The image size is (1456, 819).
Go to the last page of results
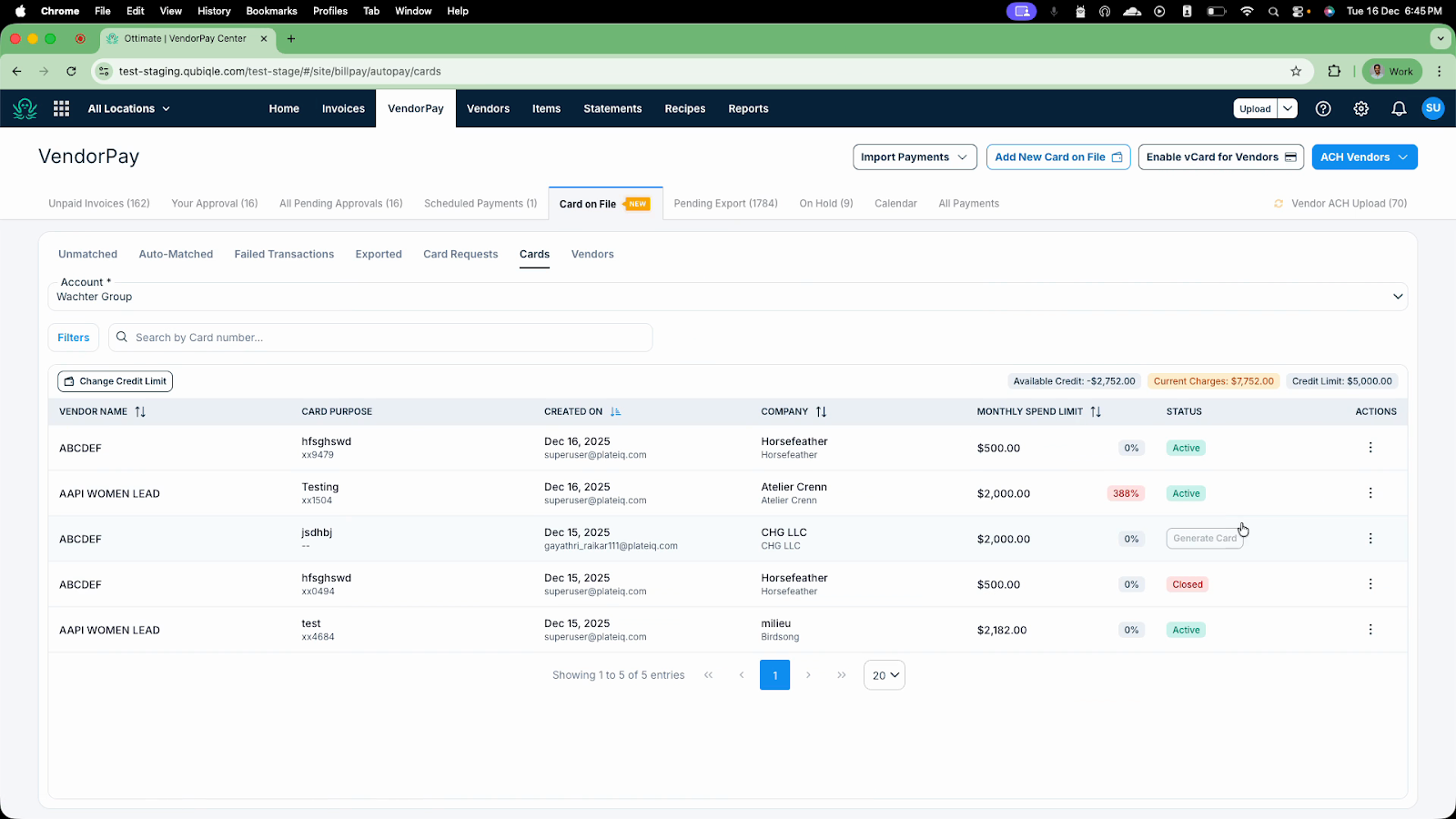point(842,675)
